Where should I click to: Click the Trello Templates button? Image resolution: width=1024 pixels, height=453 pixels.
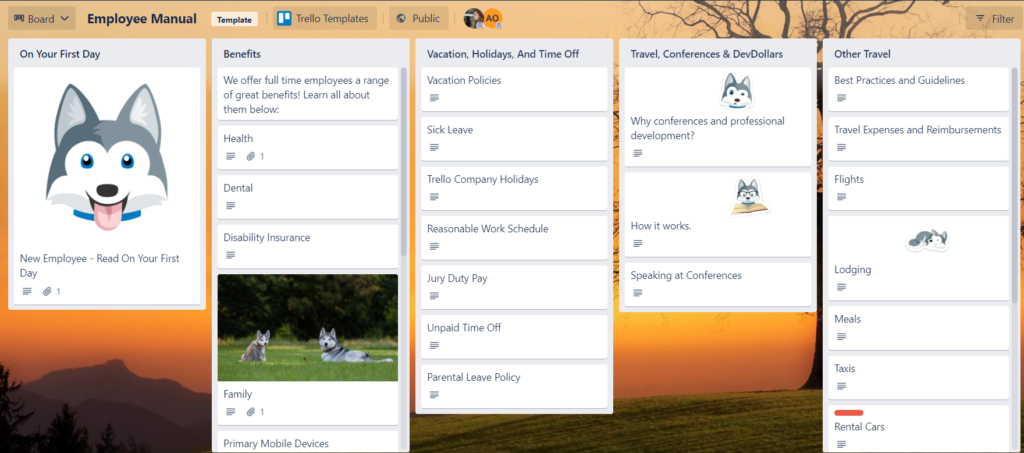[x=324, y=18]
